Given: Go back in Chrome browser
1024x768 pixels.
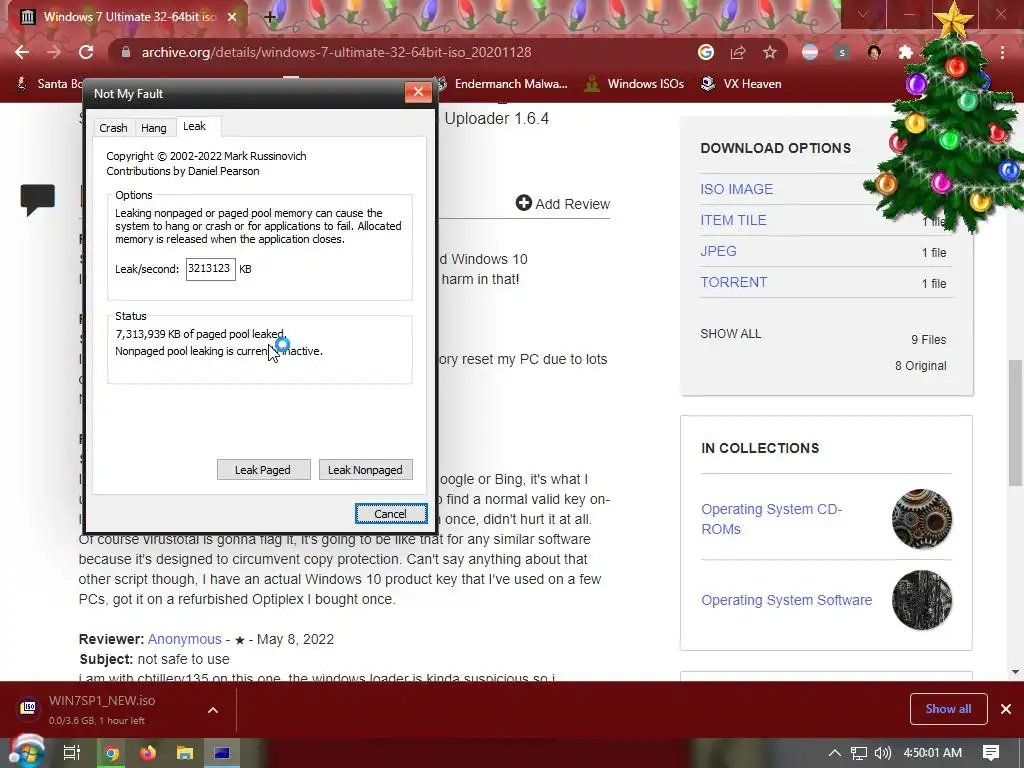Looking at the screenshot, I should point(22,52).
